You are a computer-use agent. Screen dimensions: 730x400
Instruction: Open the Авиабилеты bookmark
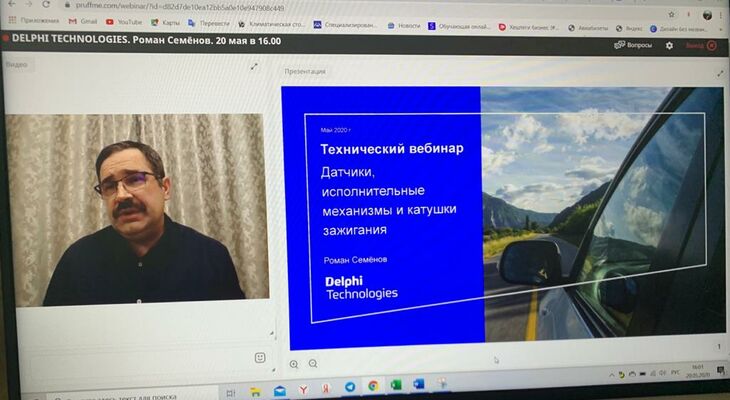(x=588, y=28)
